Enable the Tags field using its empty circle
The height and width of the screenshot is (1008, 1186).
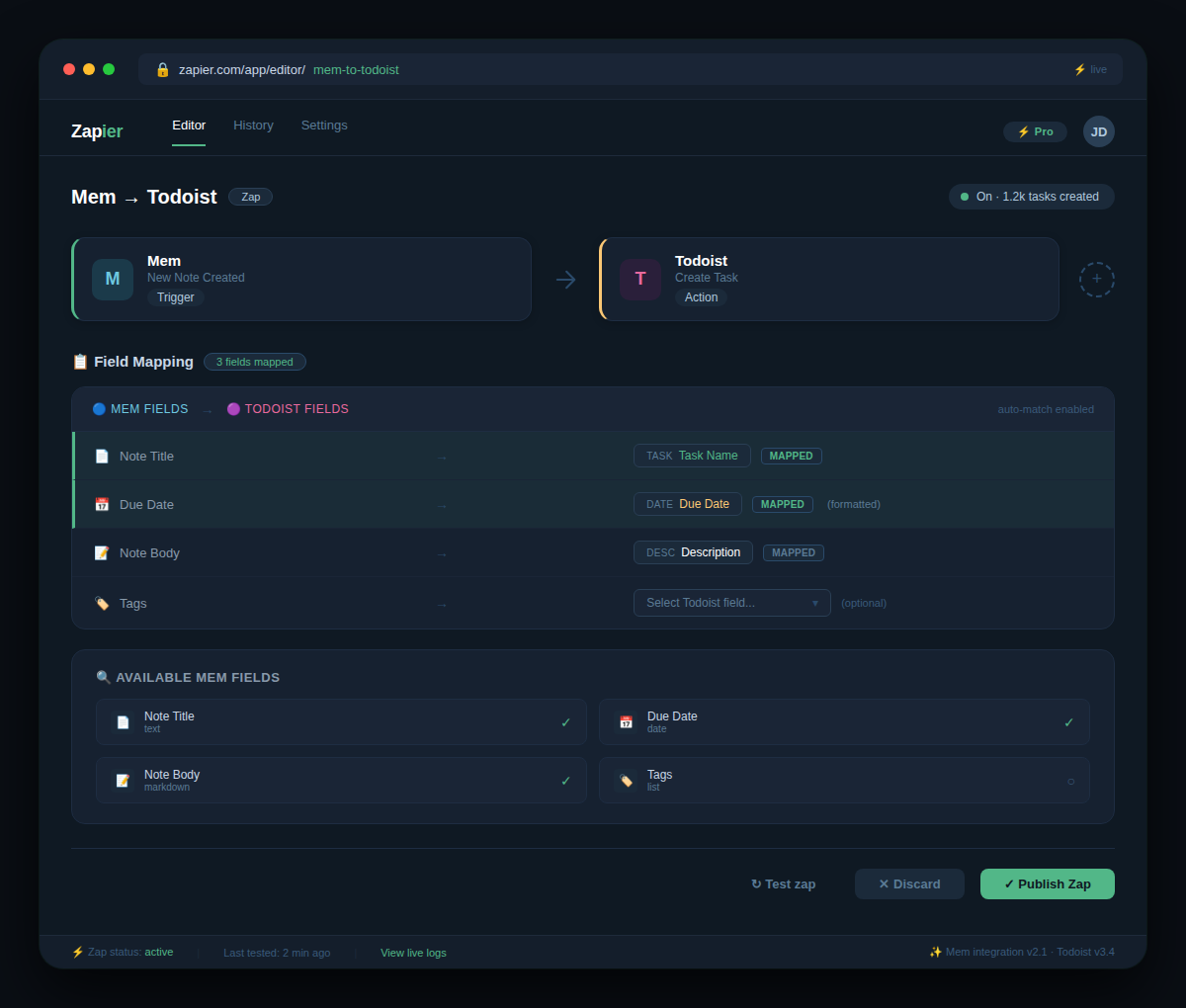point(1070,781)
